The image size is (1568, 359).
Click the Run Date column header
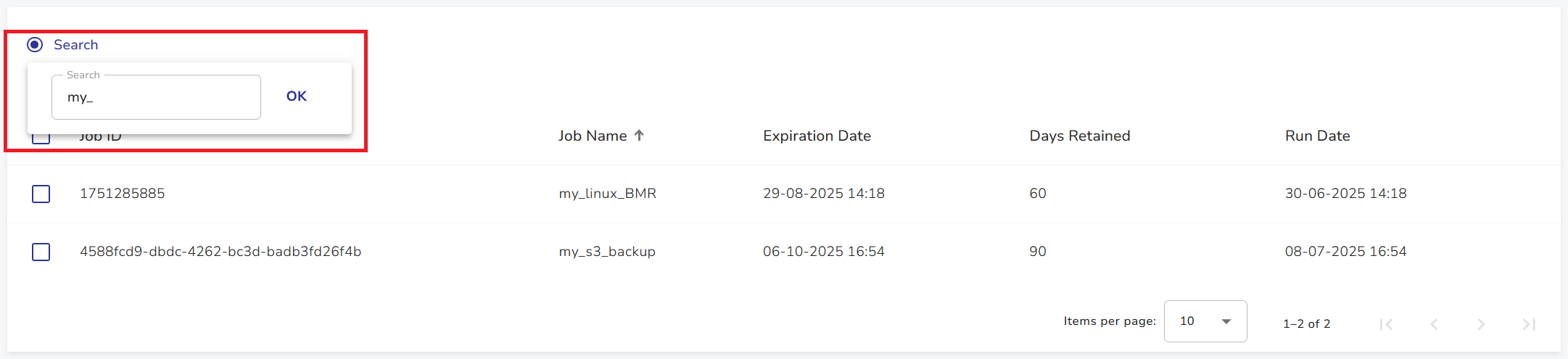1317,136
